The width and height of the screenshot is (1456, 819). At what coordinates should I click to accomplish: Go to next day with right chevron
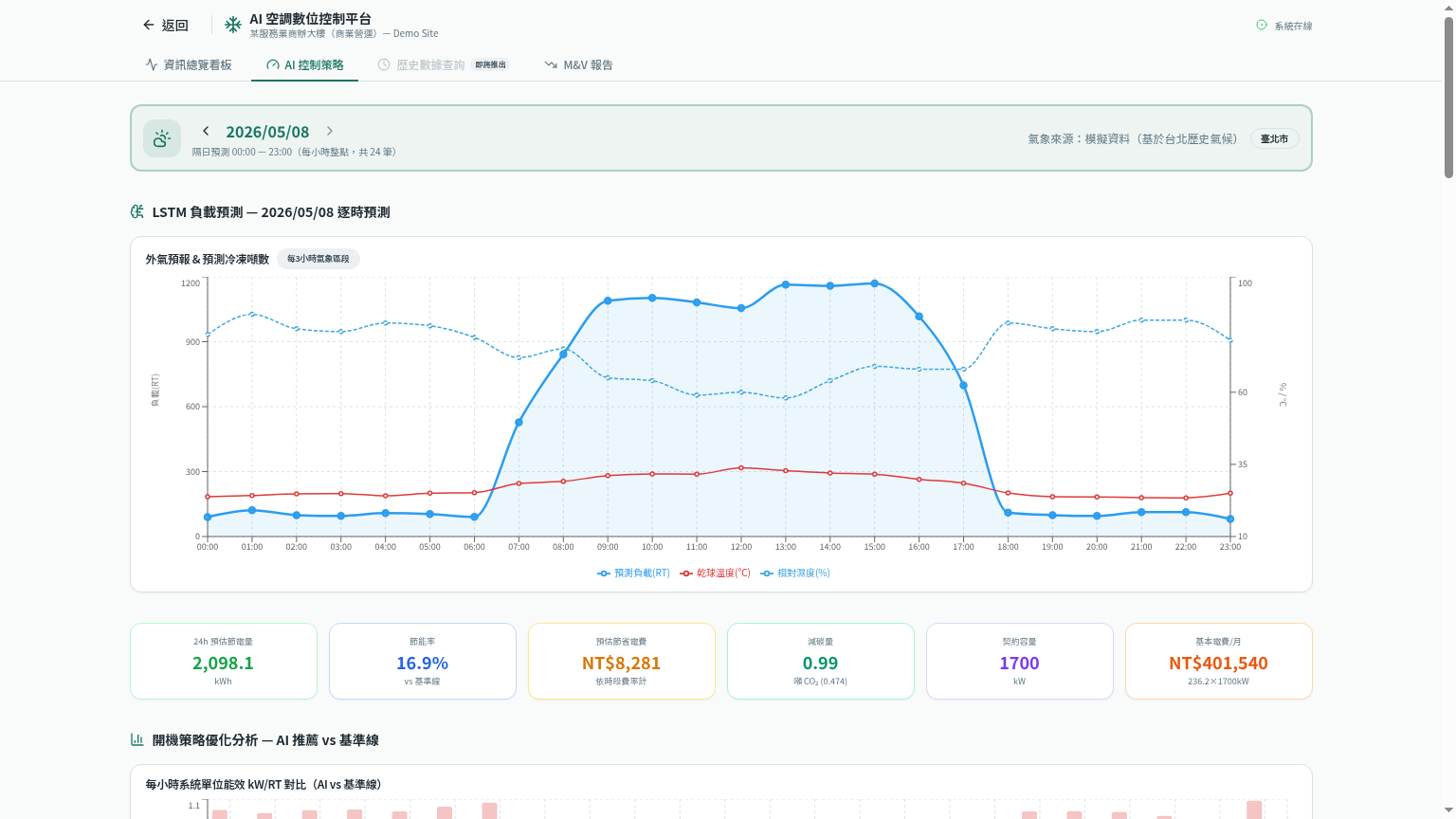click(330, 131)
